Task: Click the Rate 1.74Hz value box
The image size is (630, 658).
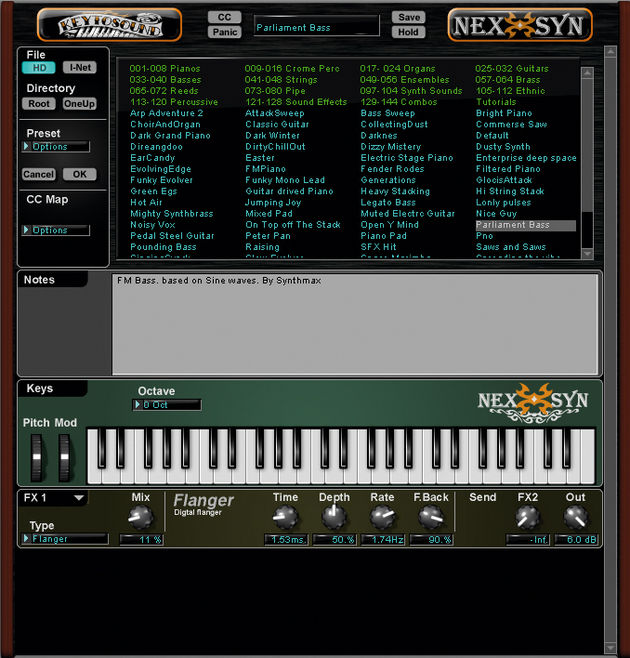Action: tap(383, 540)
